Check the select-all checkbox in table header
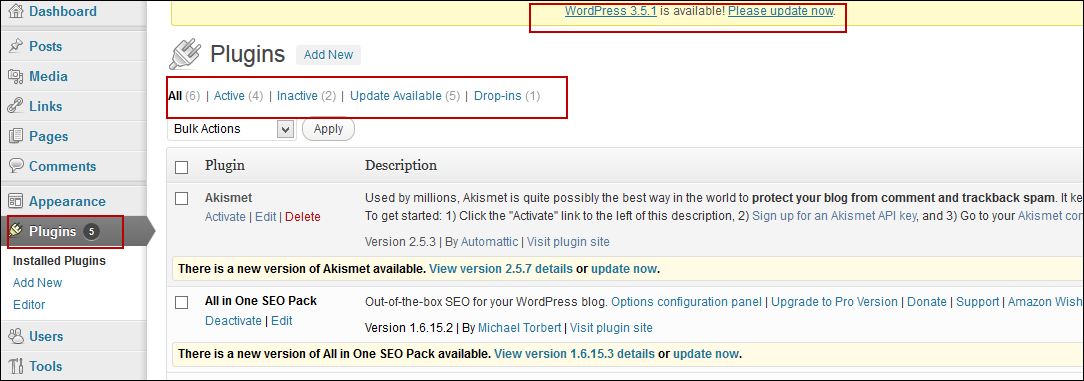Viewport: 1084px width, 381px height. (x=182, y=167)
